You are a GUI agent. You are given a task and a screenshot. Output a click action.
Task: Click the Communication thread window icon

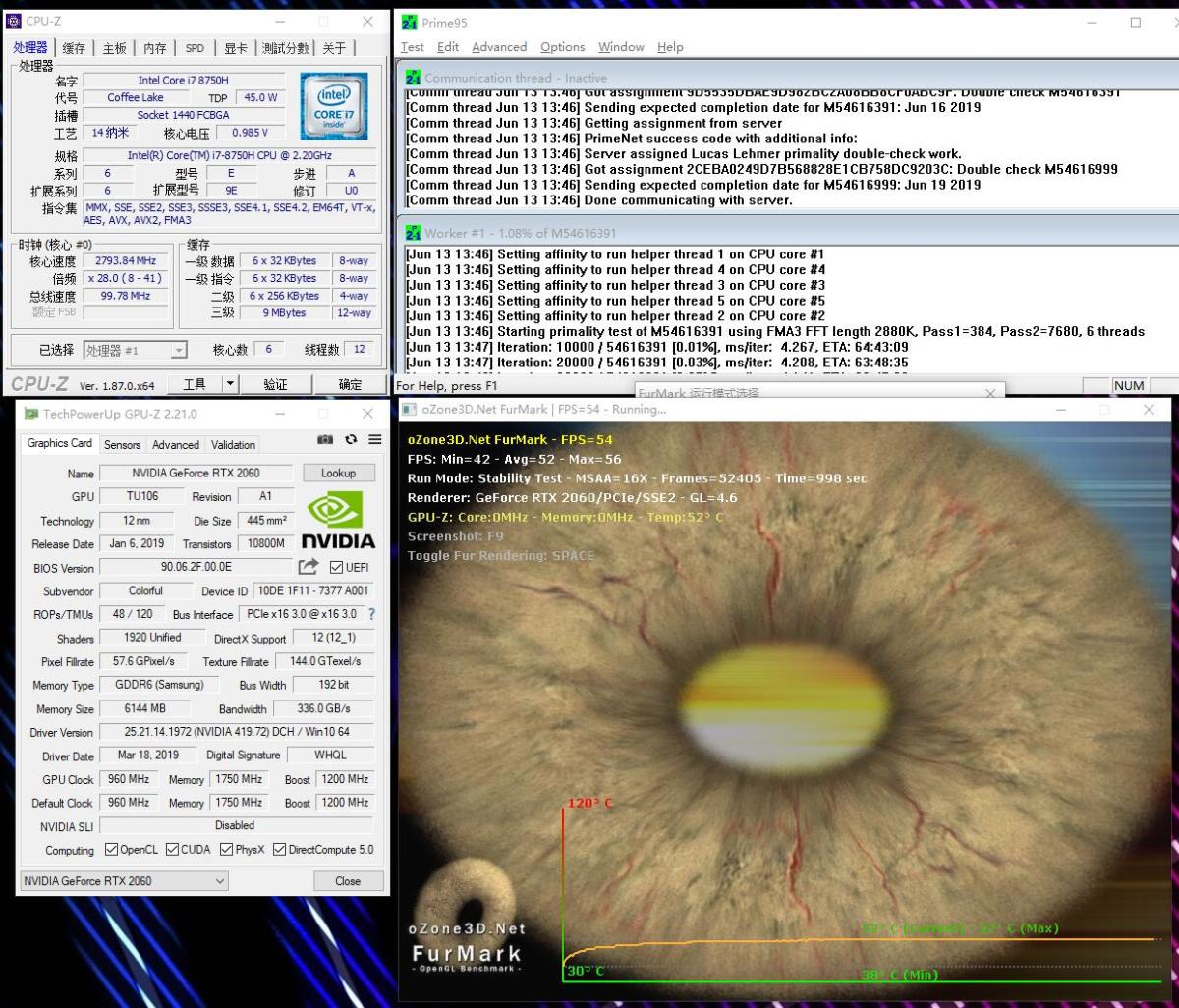pos(414,77)
